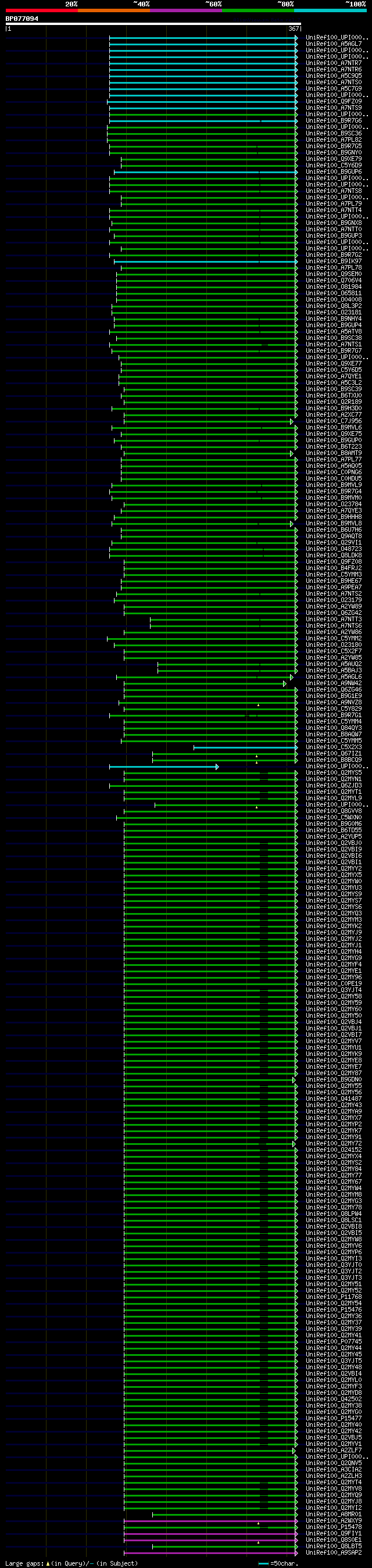
Task: Open hit label UniRef100_P15478
Action: click(x=334, y=1527)
